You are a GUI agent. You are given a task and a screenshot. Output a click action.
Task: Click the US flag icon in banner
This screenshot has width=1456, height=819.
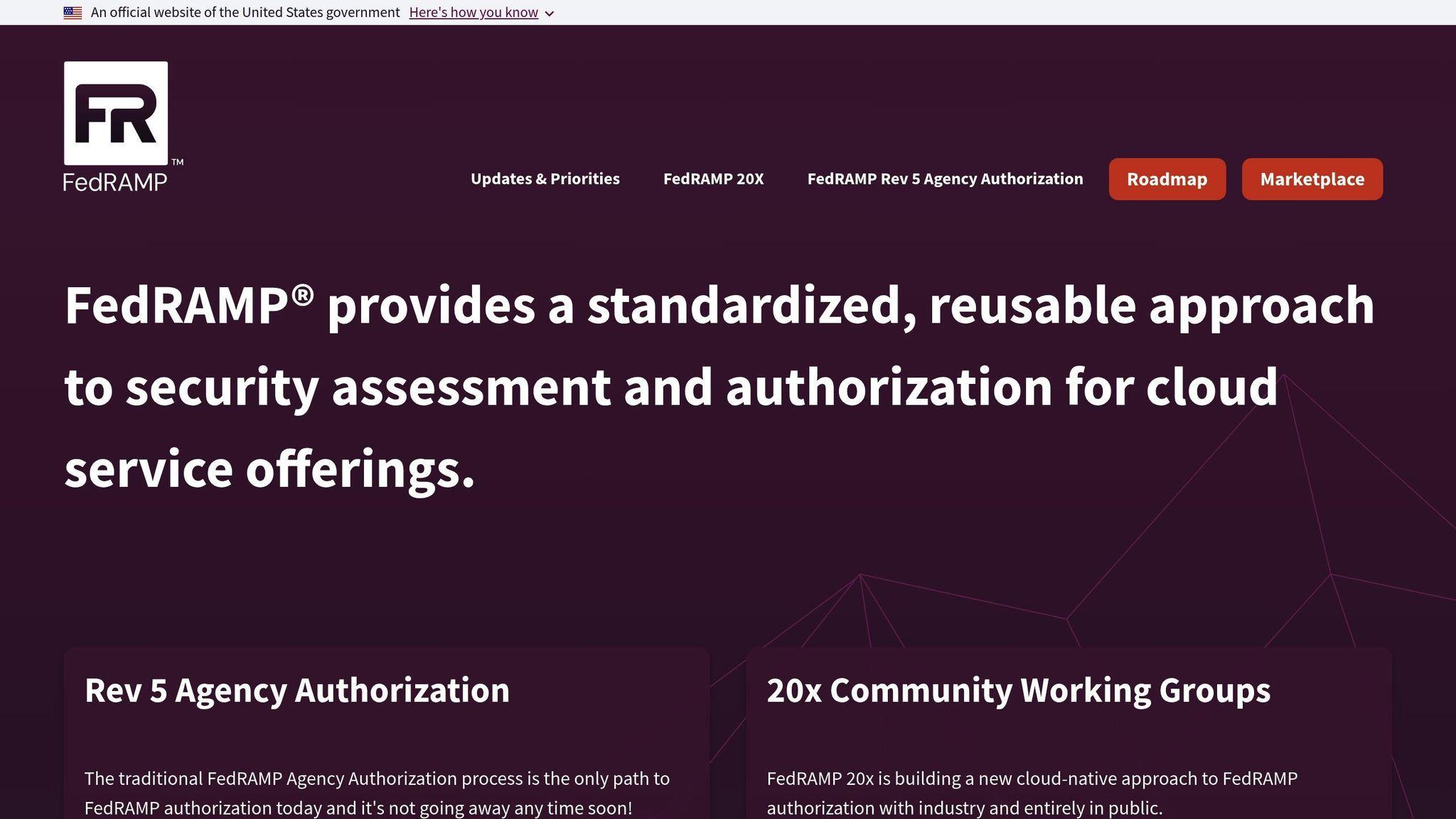(73, 13)
